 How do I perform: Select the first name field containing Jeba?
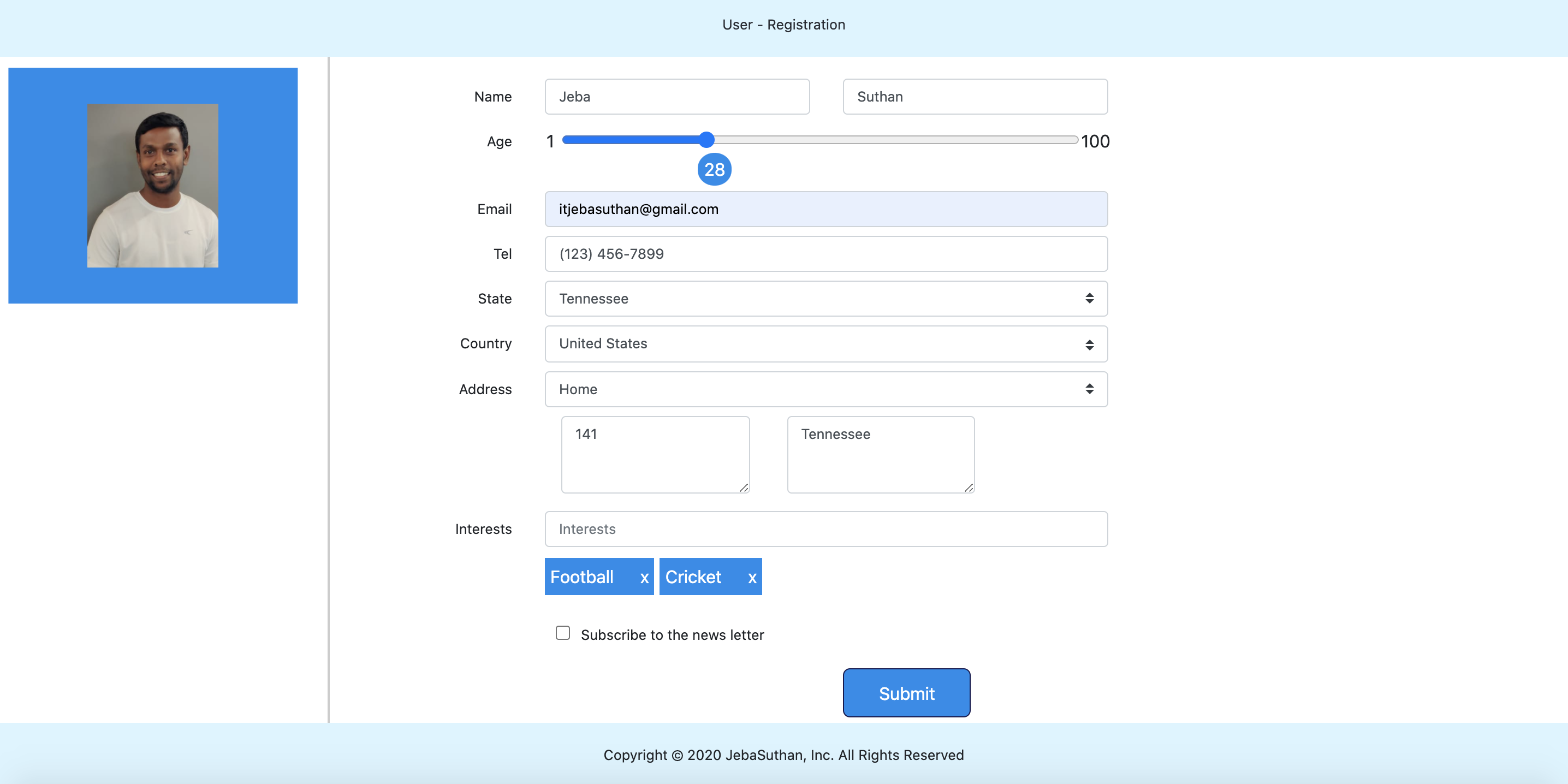coord(676,96)
